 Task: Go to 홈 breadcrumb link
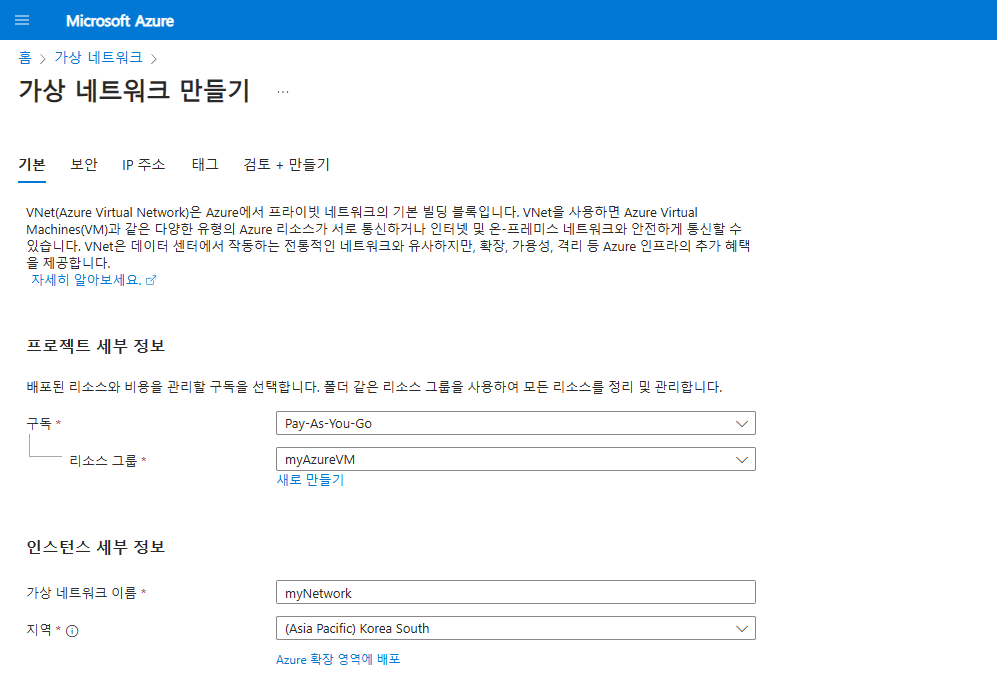coord(25,58)
